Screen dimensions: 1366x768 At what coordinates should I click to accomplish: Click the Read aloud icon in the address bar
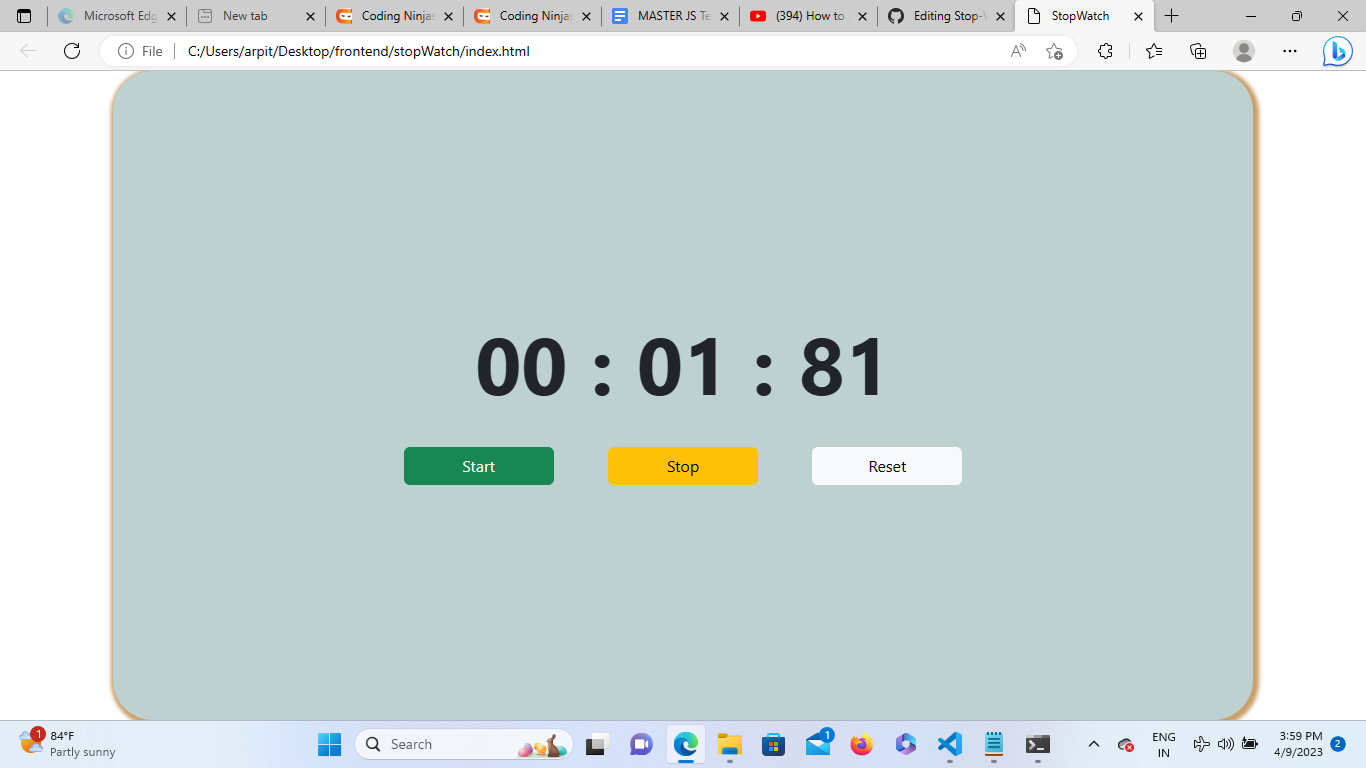(x=1017, y=51)
